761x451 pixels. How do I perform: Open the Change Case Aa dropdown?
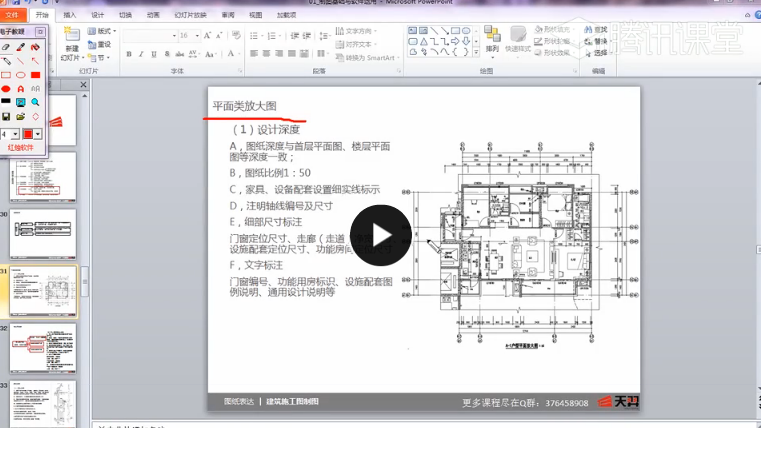[x=210, y=54]
